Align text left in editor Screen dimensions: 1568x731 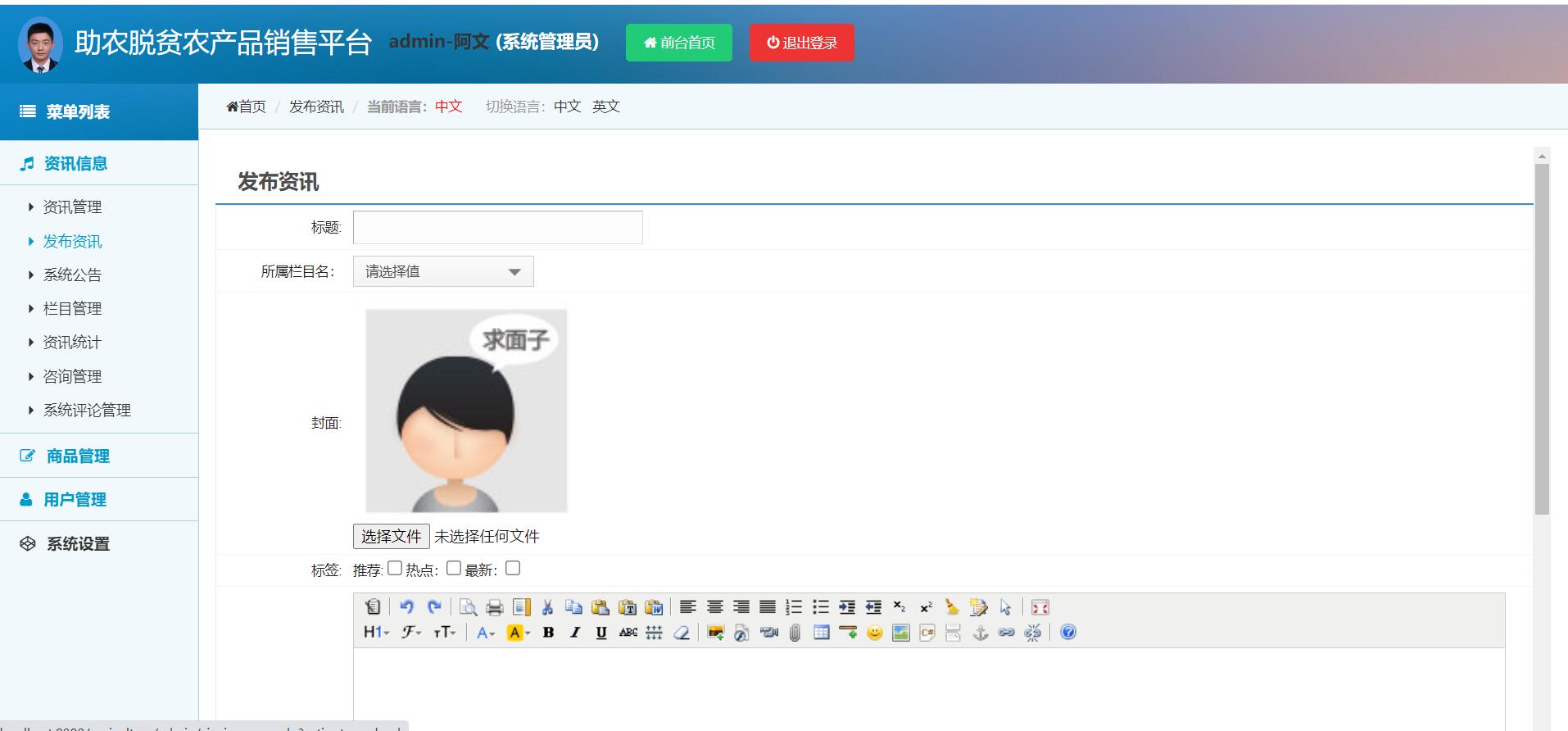point(688,607)
